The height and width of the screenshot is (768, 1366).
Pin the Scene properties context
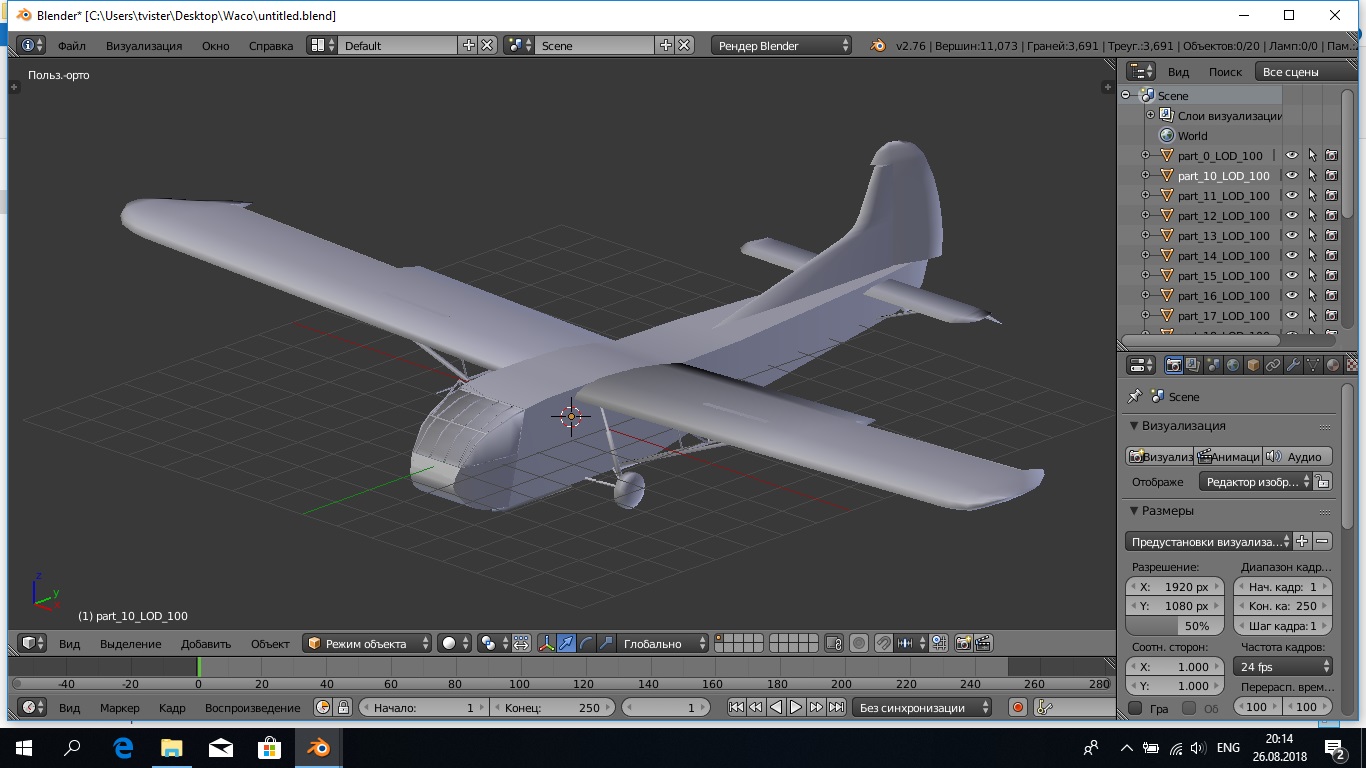[x=1135, y=396]
